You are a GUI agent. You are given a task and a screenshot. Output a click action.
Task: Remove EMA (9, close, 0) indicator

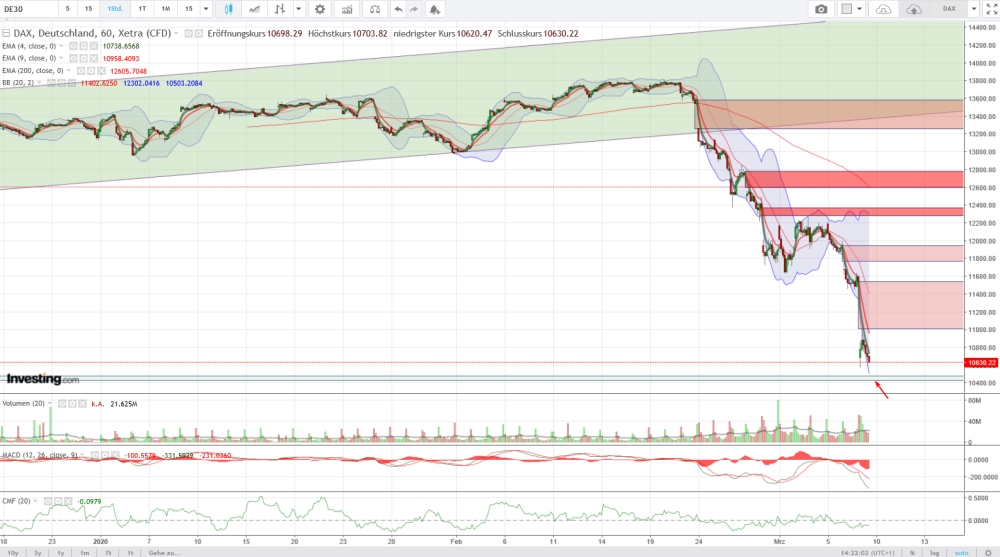94,58
